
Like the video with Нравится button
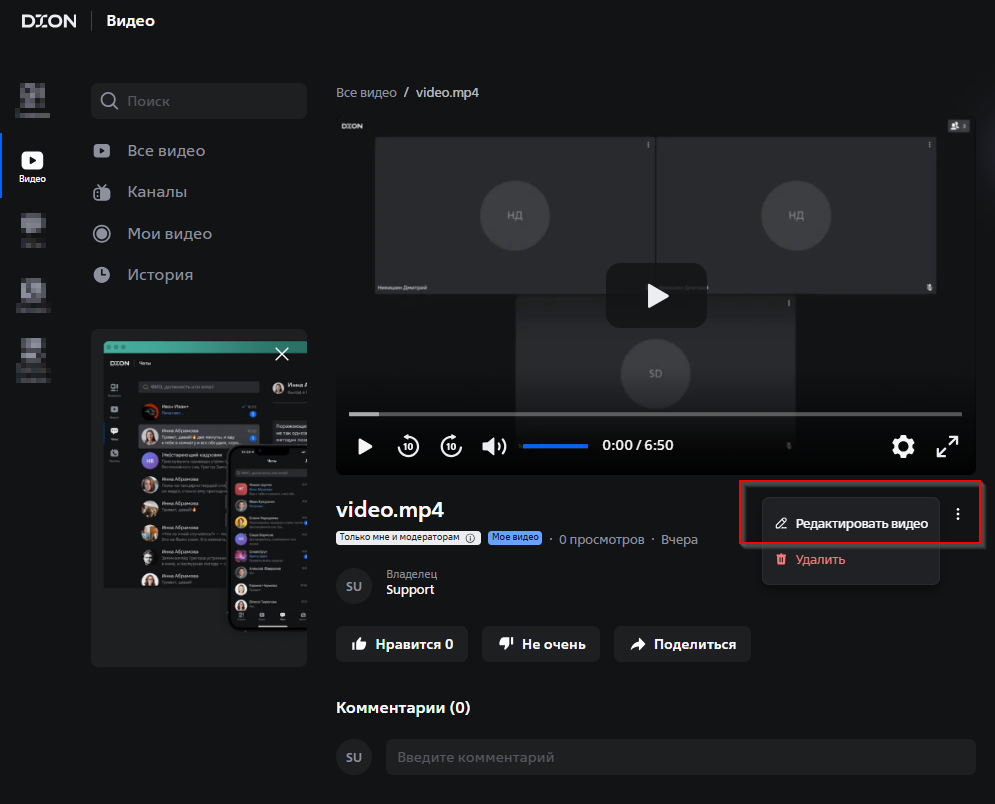click(x=403, y=644)
